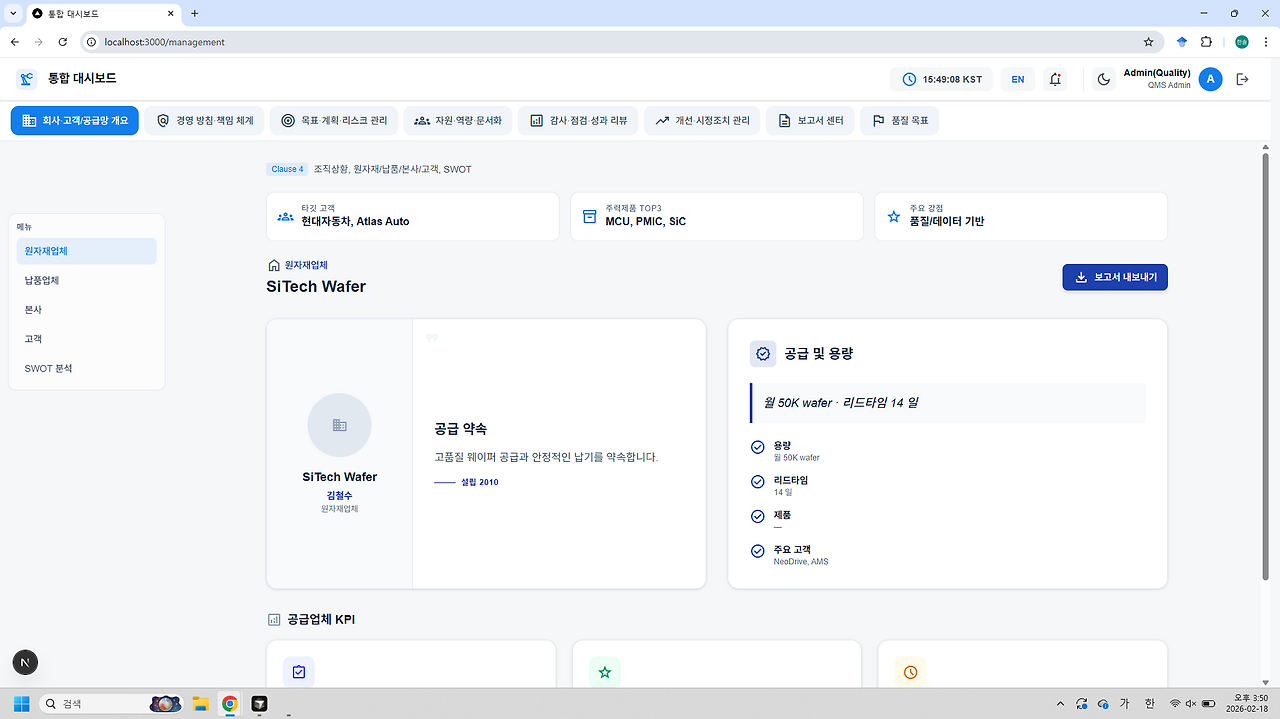
Task: Open SWOT 분석 in side menu
Action: (x=87, y=368)
